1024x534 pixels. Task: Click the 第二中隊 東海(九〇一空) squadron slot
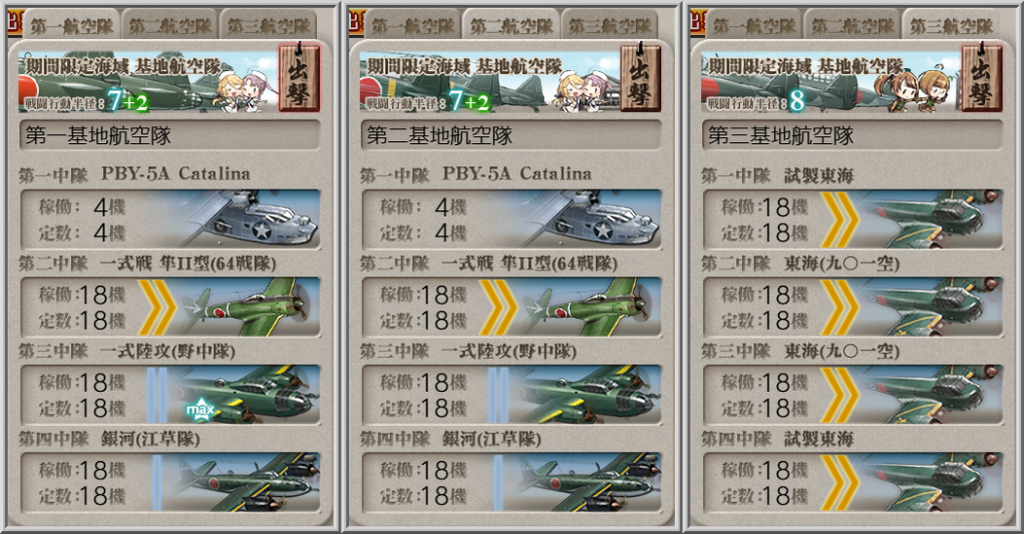[x=852, y=307]
